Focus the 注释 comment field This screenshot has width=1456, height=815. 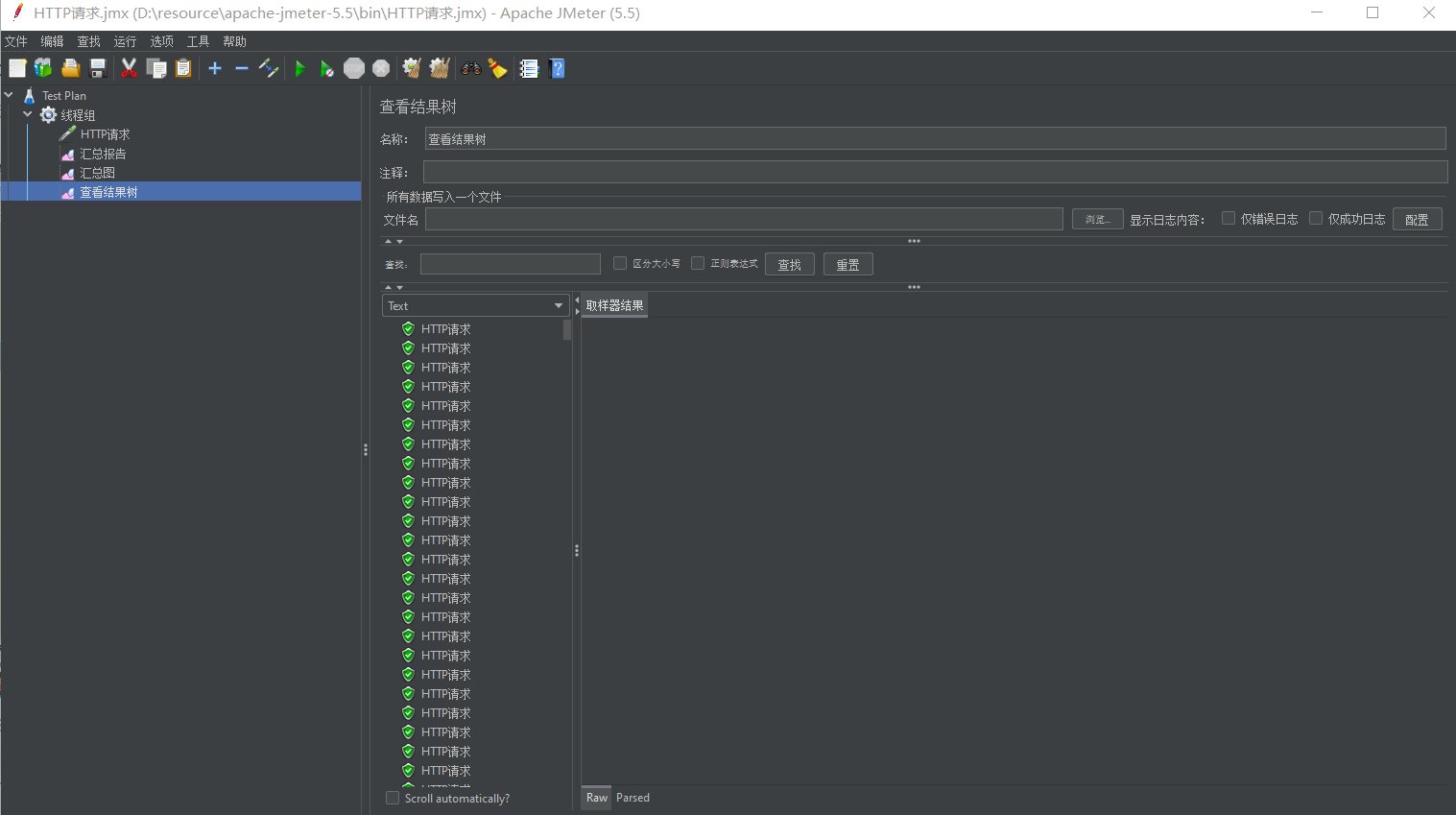tap(935, 172)
